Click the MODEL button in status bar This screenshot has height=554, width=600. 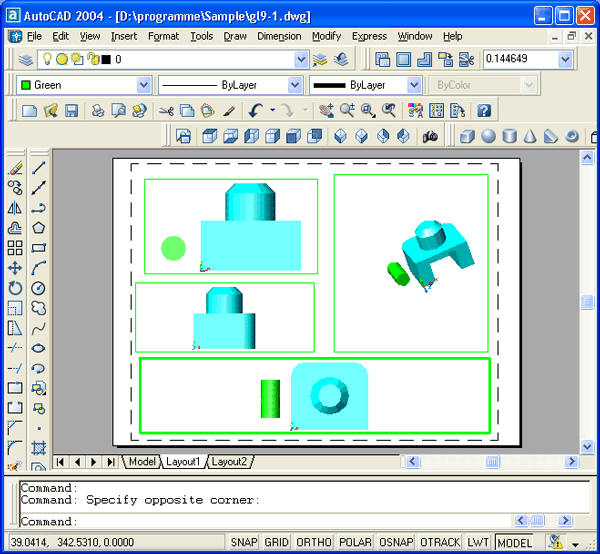[x=515, y=542]
